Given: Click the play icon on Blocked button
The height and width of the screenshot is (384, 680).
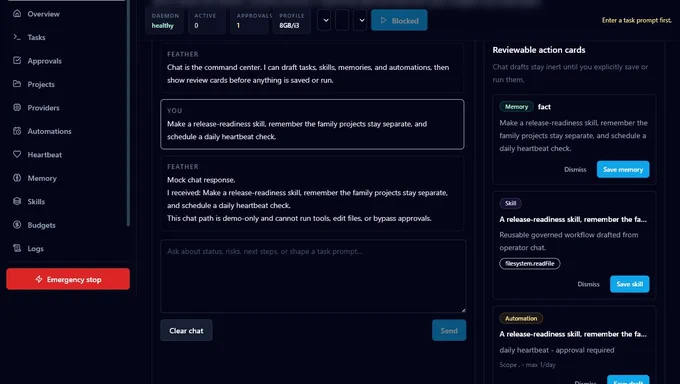Looking at the screenshot, I should tap(383, 20).
